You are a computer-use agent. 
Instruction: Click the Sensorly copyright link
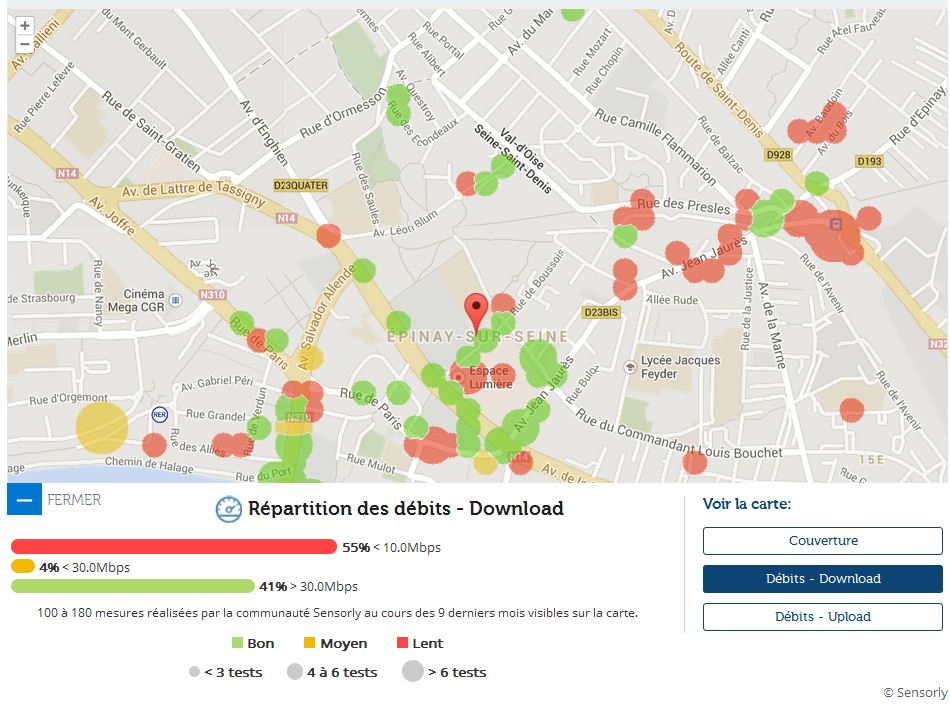pyautogui.click(x=914, y=692)
